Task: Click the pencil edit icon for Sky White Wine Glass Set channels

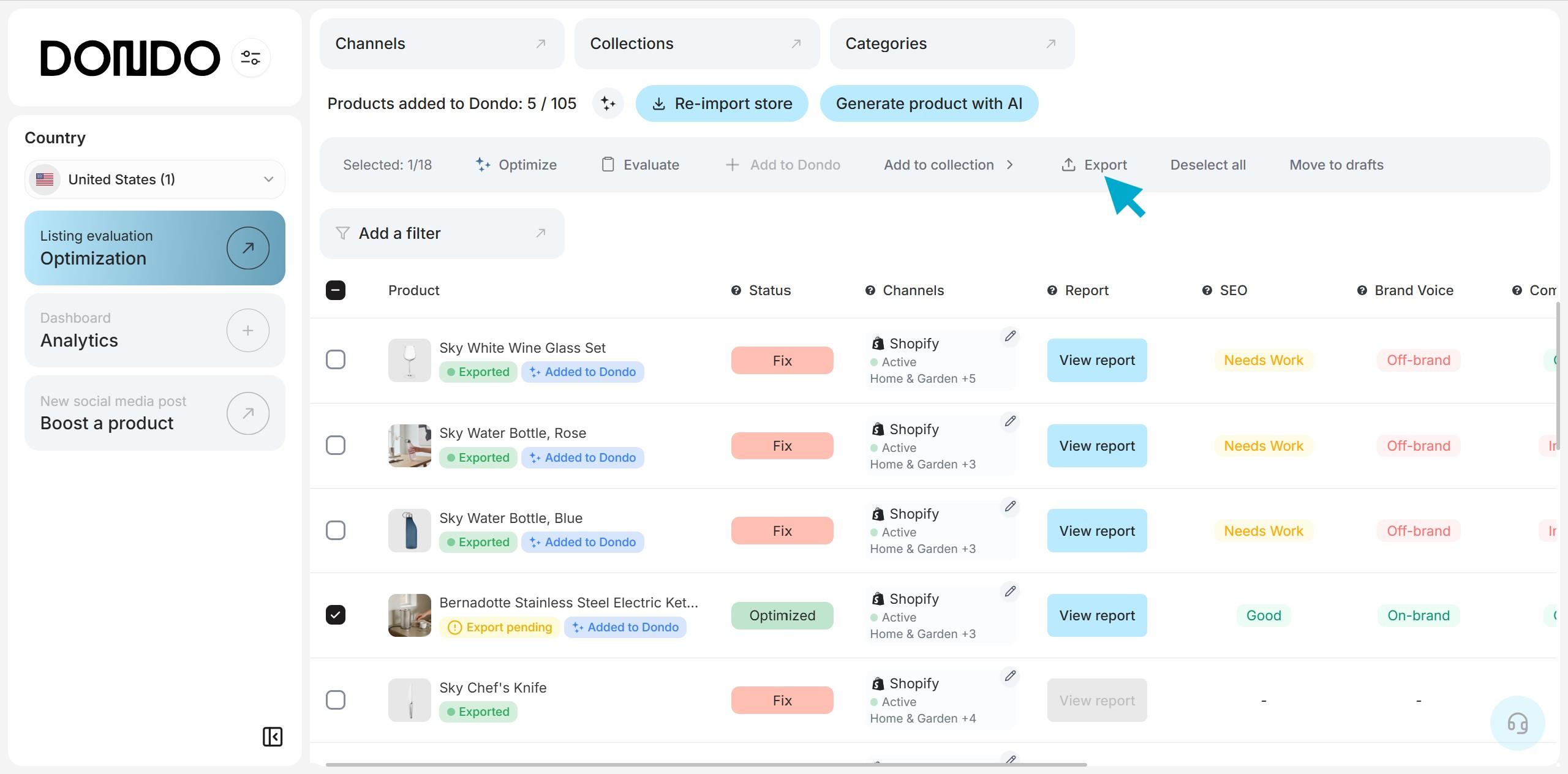Action: tap(1010, 336)
